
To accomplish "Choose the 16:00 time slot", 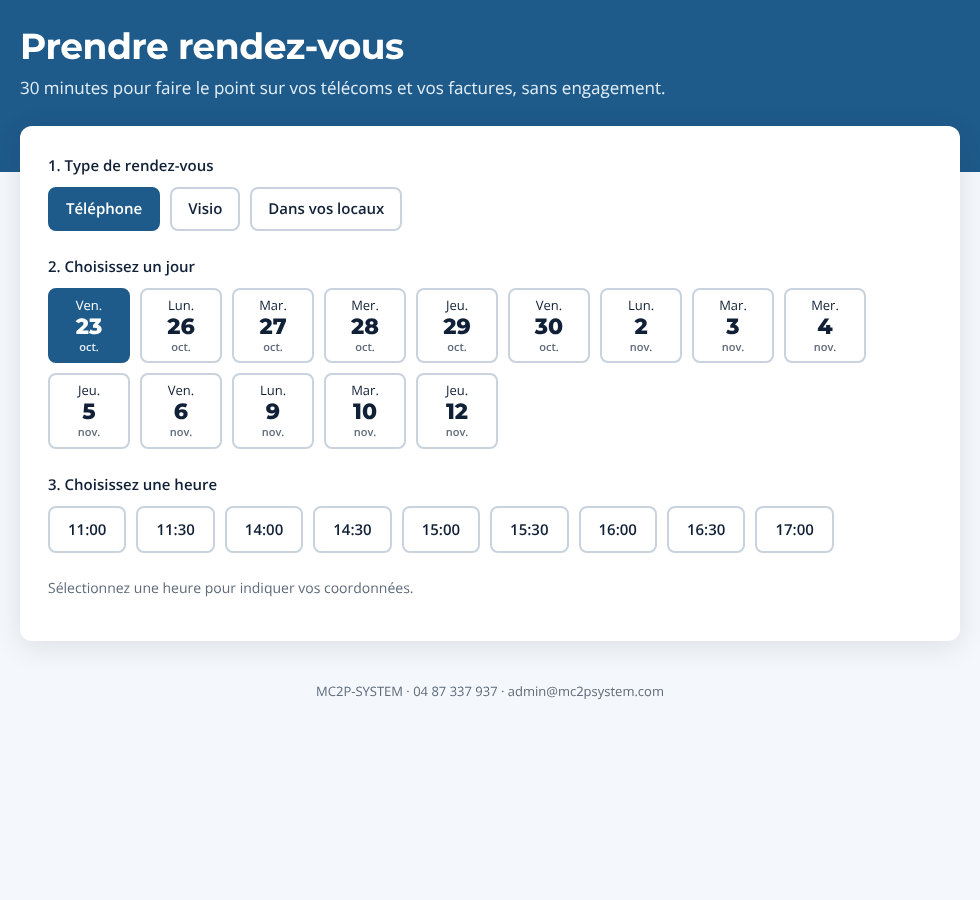I will [618, 529].
